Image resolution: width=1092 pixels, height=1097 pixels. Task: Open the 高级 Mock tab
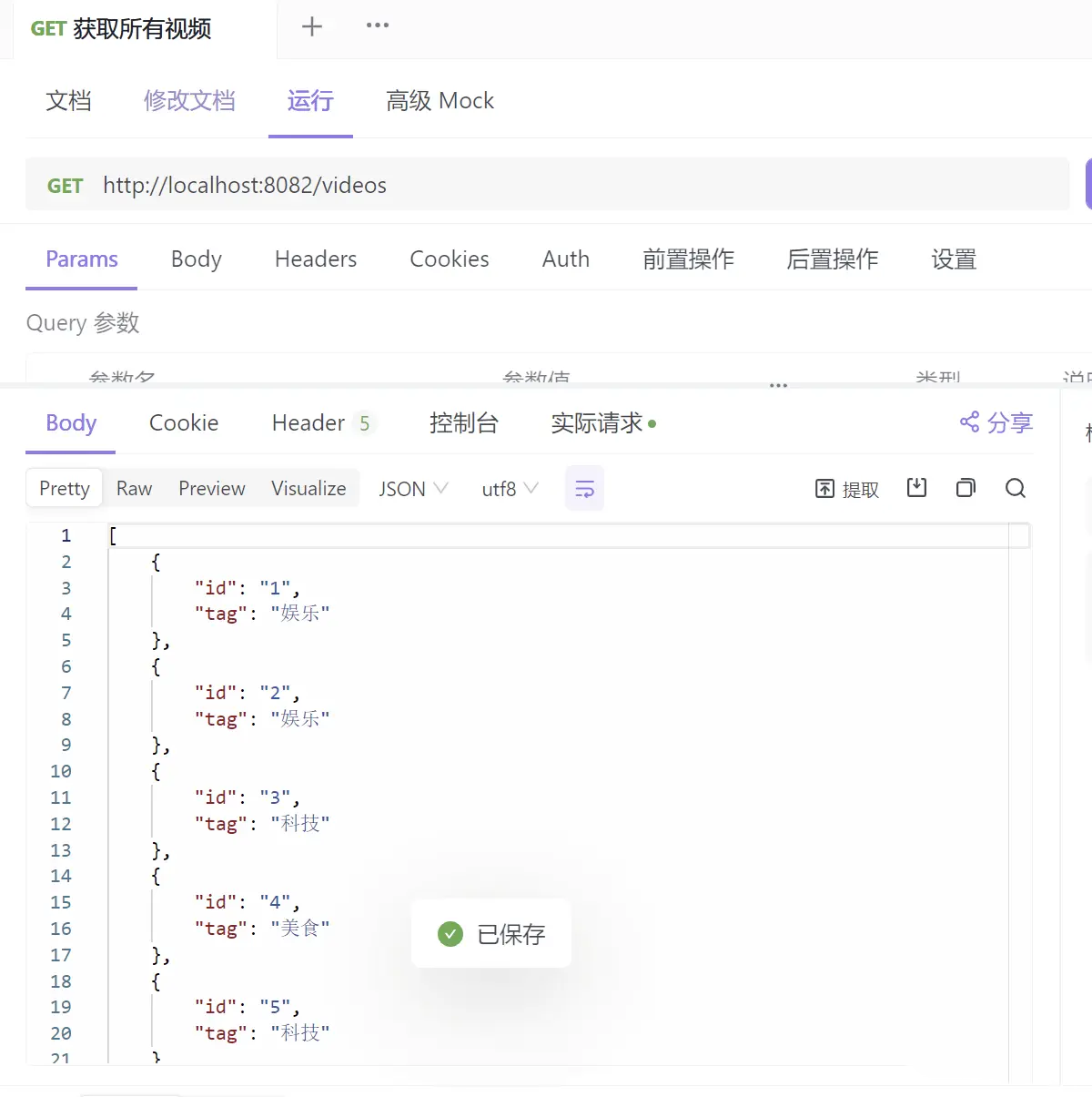point(440,100)
